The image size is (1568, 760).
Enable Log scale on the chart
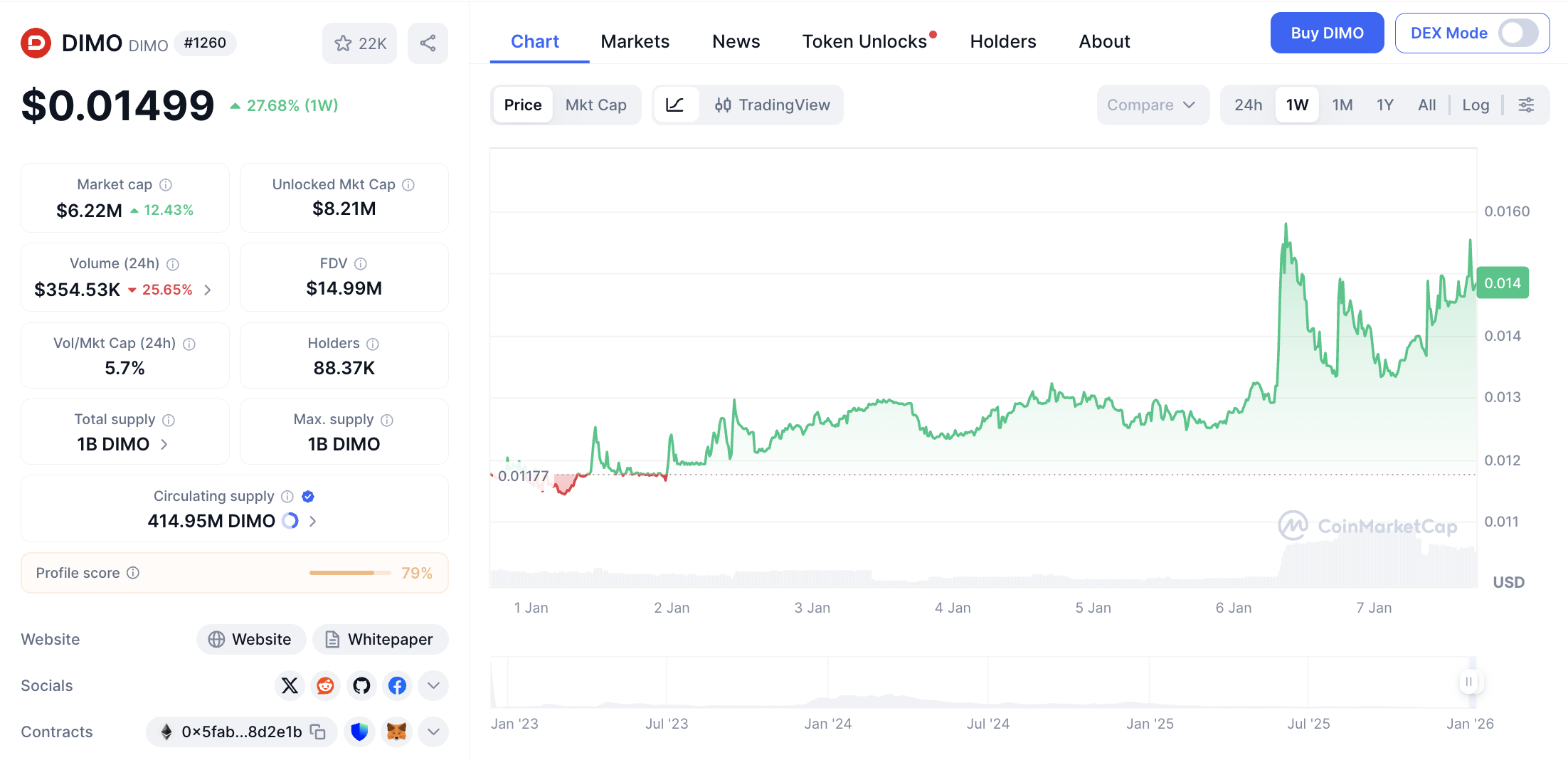pyautogui.click(x=1475, y=105)
